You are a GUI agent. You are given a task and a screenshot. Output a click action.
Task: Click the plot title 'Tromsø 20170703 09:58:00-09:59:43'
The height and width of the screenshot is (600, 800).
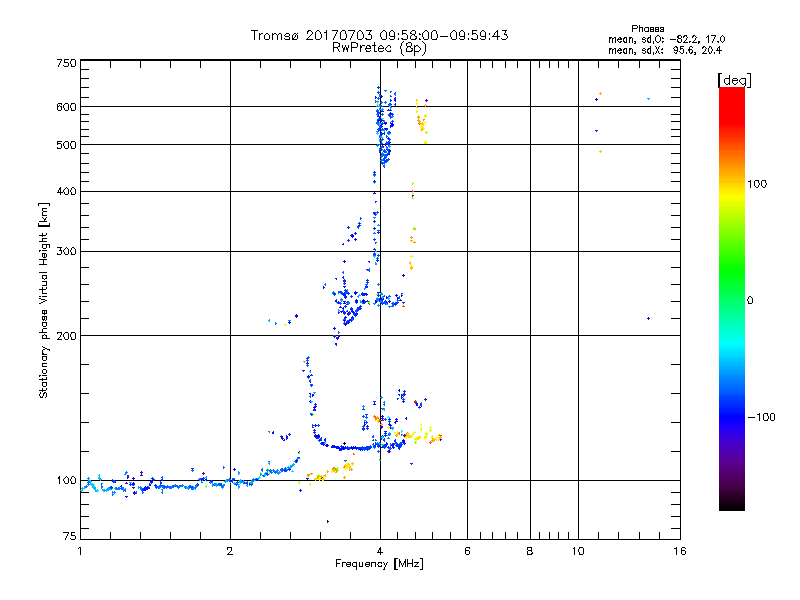pyautogui.click(x=379, y=35)
